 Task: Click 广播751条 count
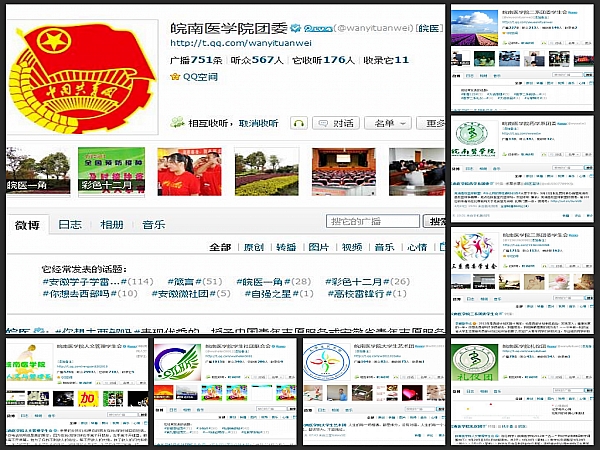coord(196,60)
